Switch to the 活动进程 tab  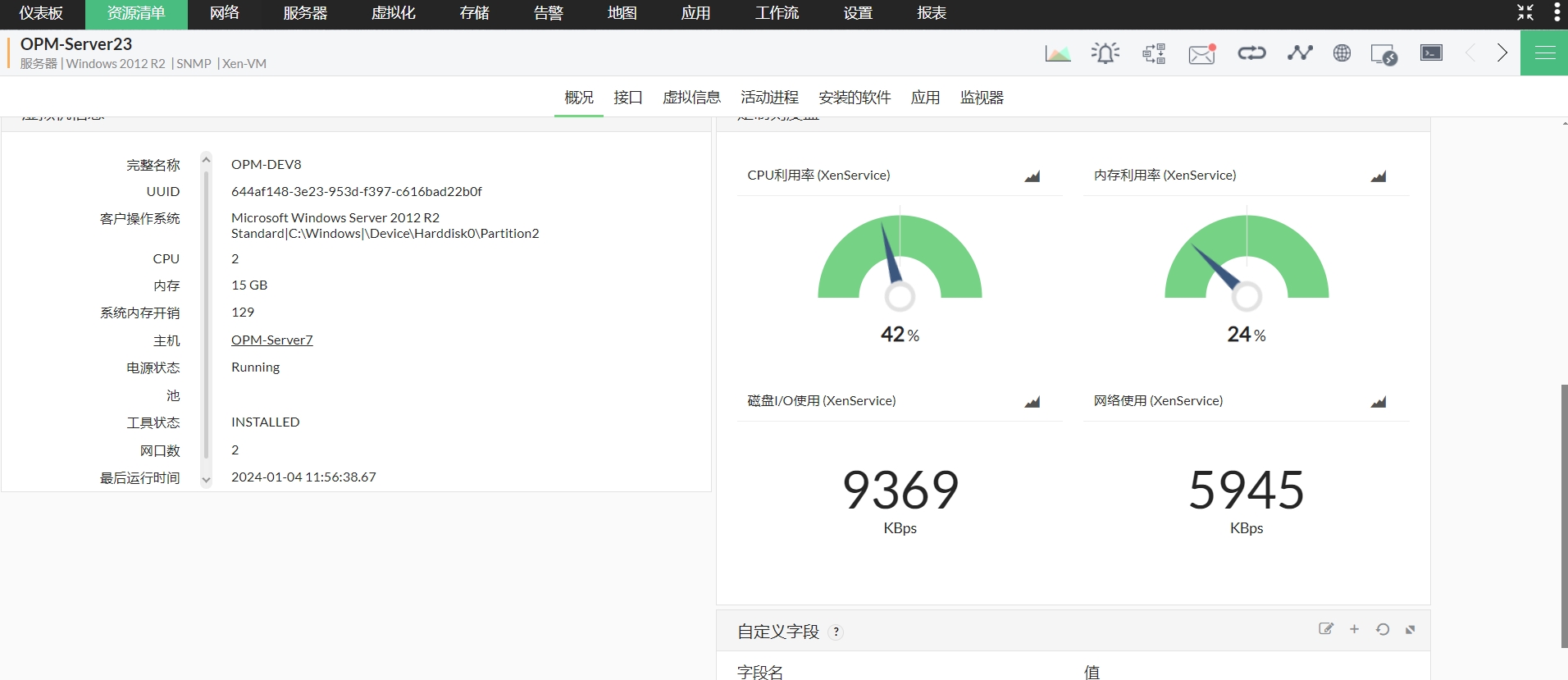[769, 98]
